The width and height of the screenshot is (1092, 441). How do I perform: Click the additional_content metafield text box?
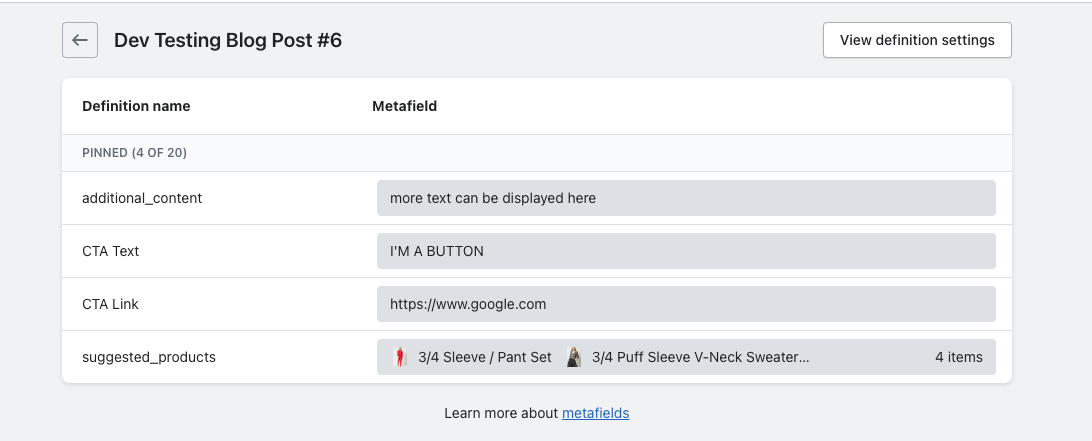click(686, 198)
